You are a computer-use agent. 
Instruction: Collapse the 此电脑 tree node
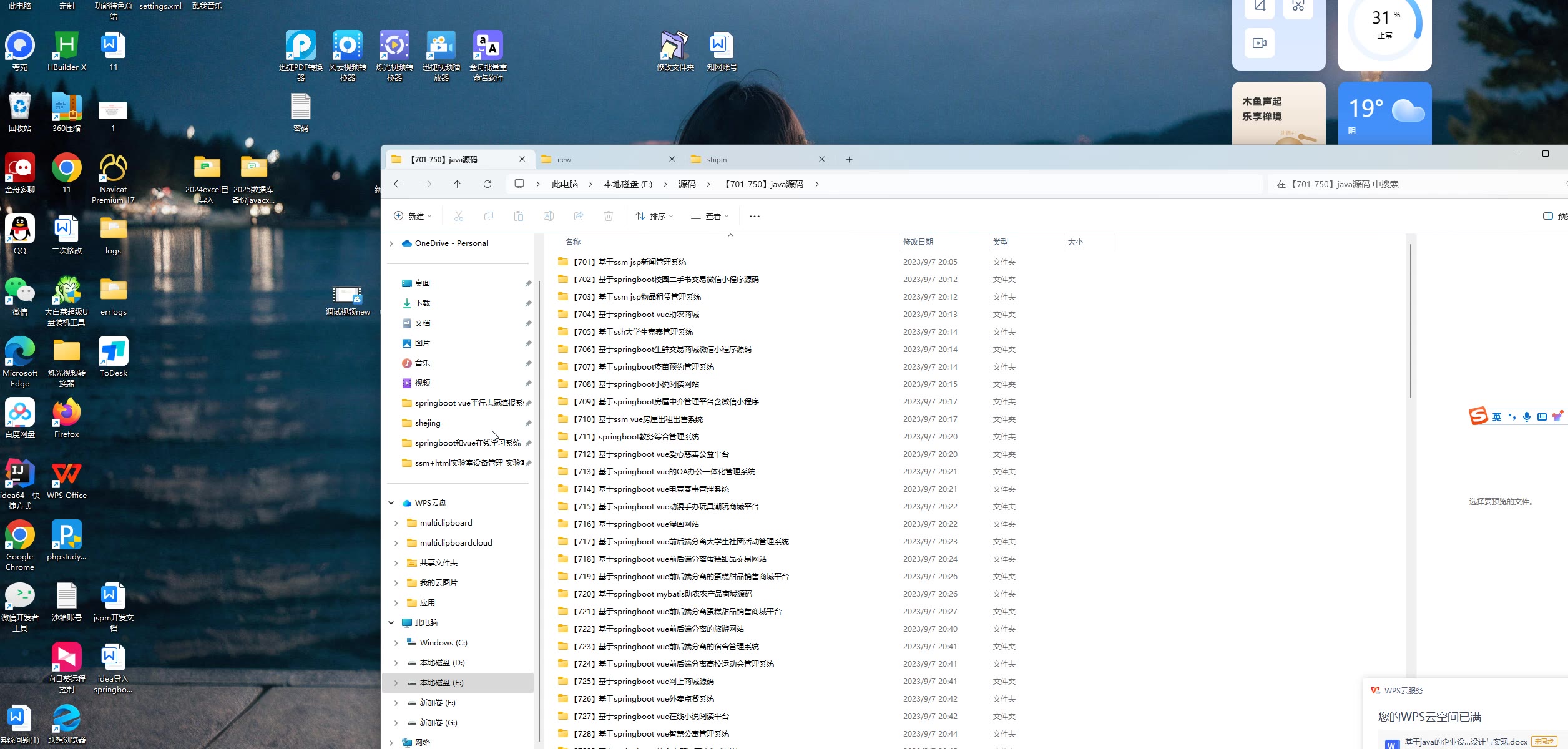tap(391, 623)
